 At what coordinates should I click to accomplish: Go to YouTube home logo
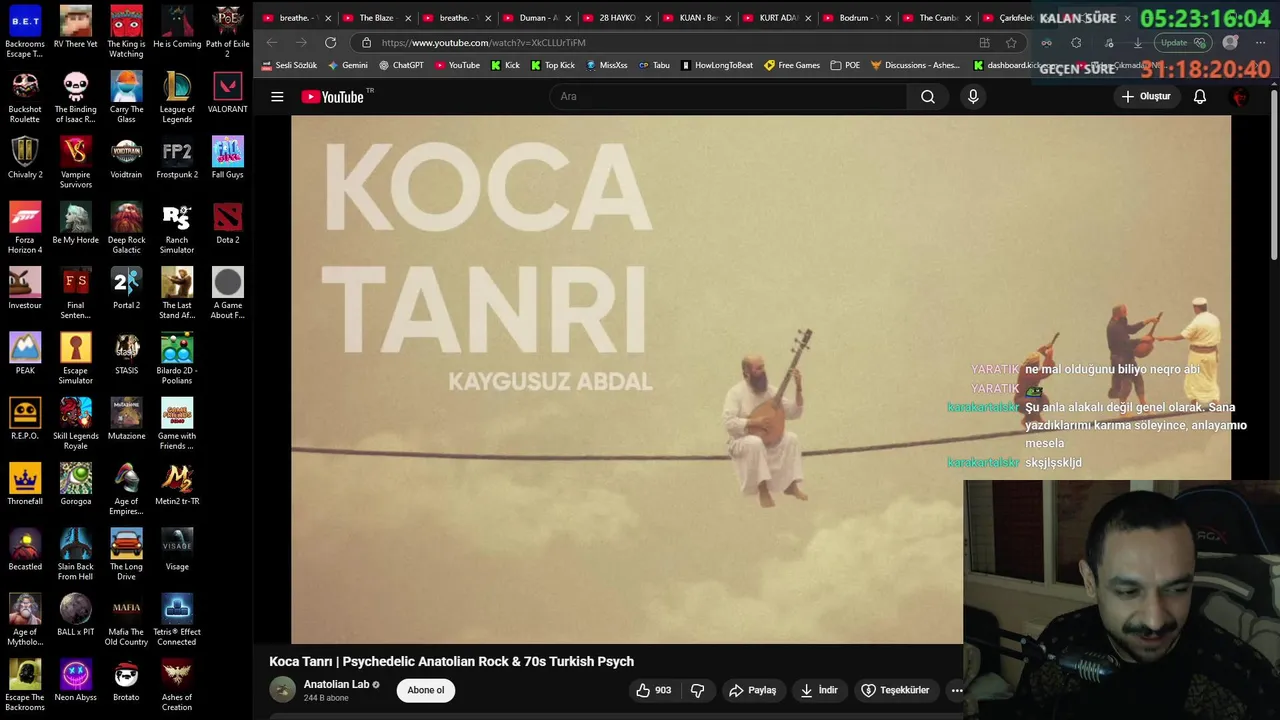pos(333,97)
